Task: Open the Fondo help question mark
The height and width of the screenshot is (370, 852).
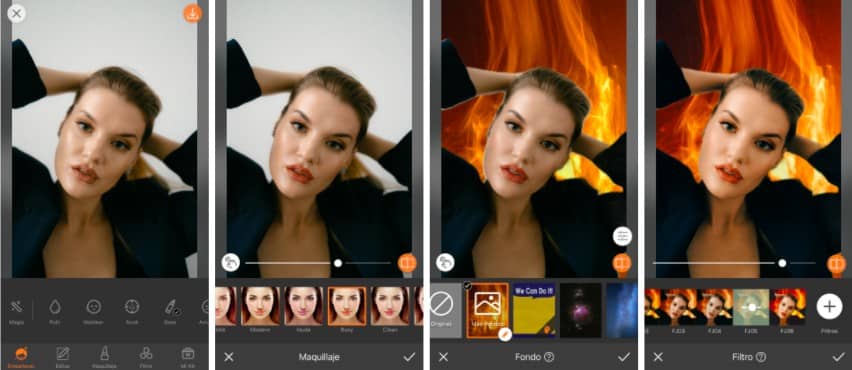Action: click(549, 357)
